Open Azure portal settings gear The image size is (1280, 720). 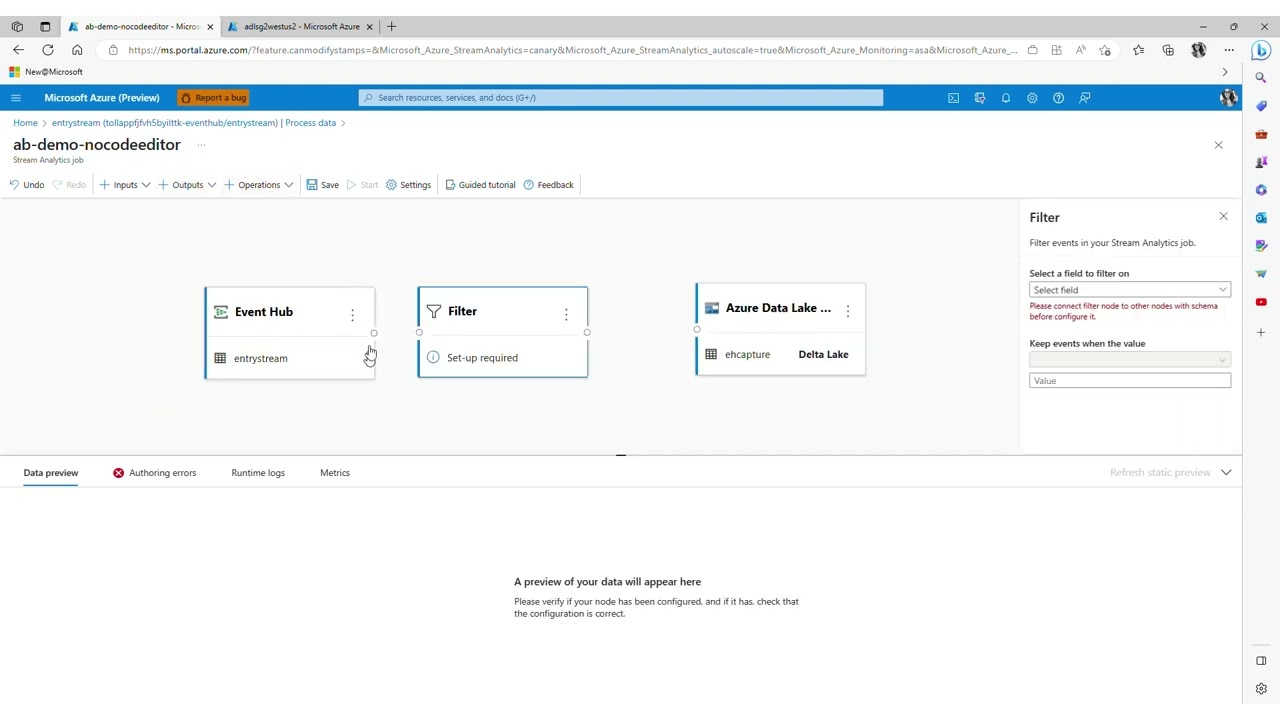[1032, 98]
